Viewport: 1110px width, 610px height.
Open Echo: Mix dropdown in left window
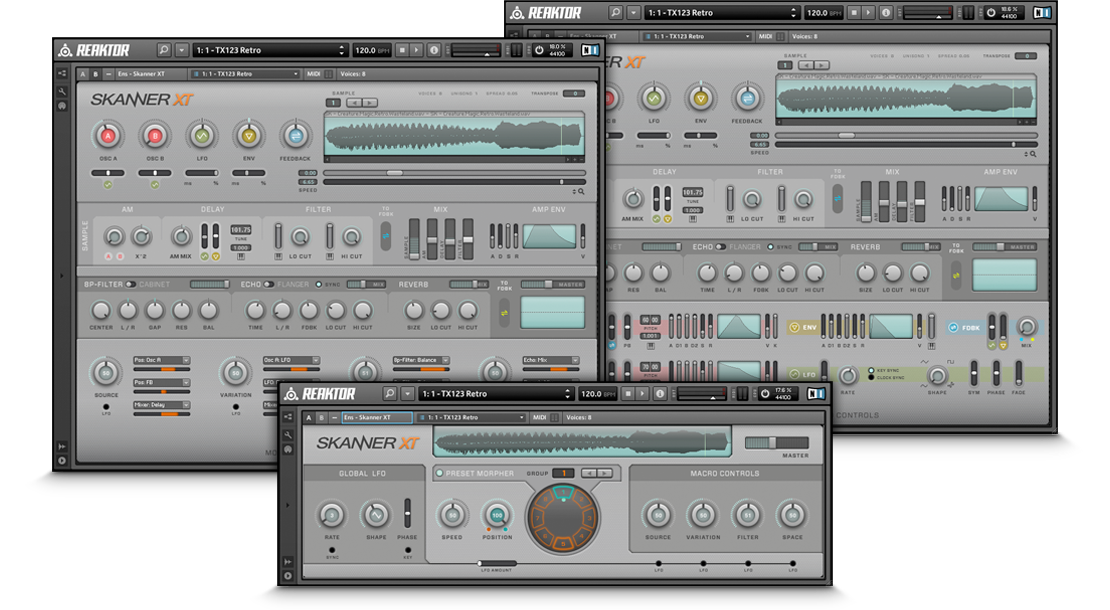pyautogui.click(x=551, y=360)
